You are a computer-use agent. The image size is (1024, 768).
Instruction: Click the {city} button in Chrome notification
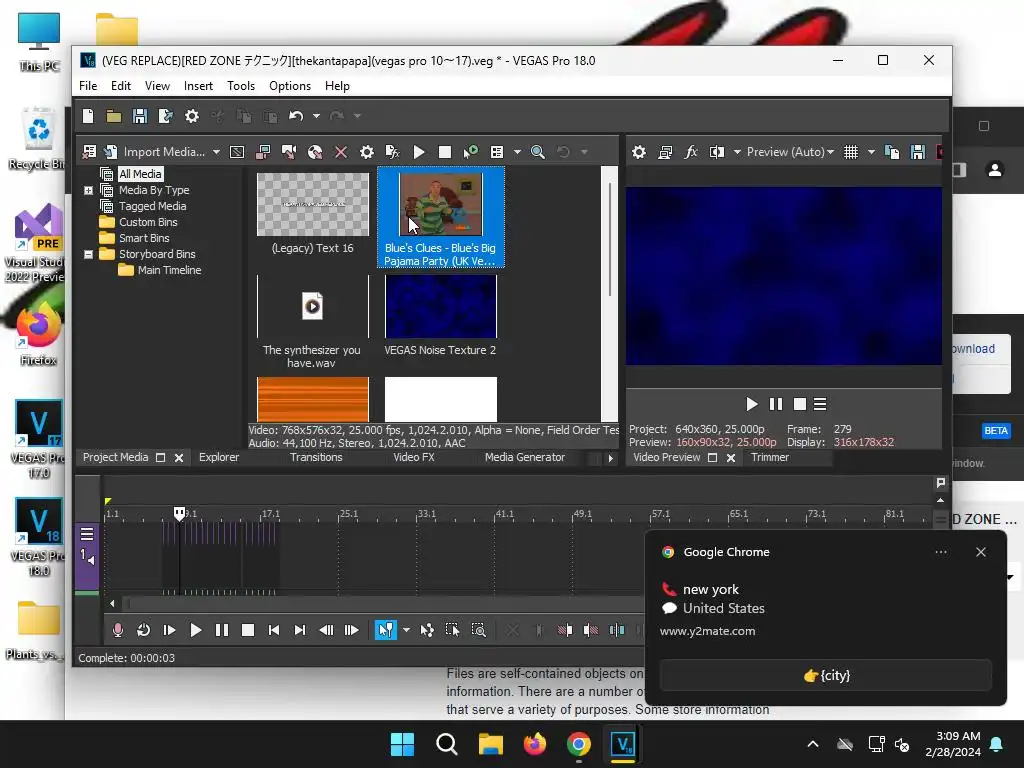pyautogui.click(x=826, y=675)
